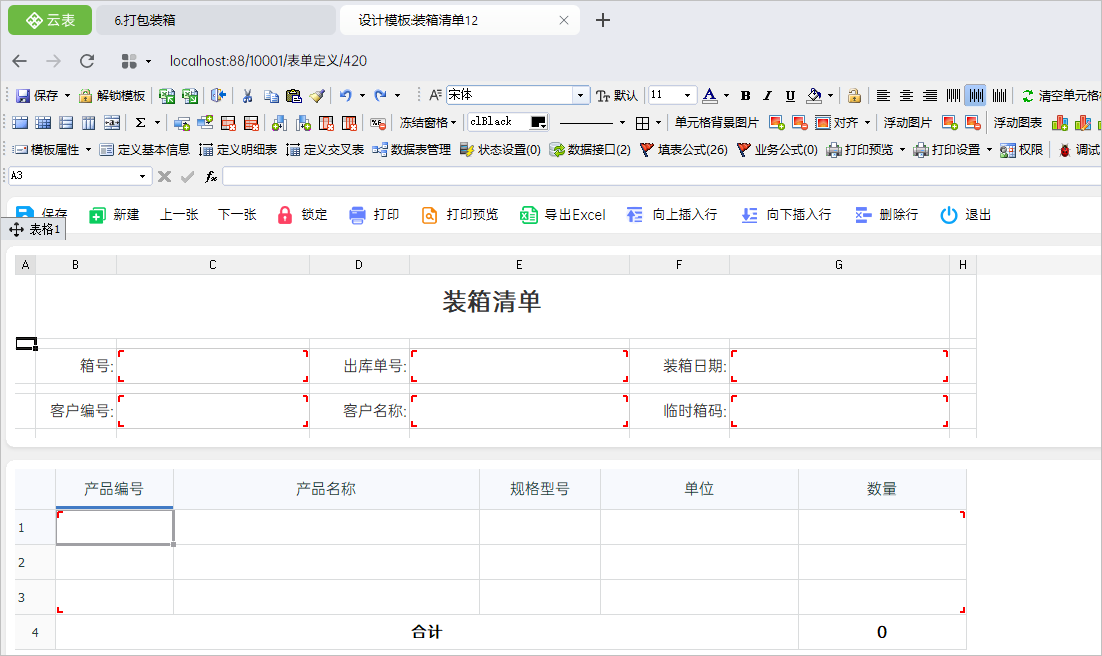The image size is (1102, 656).
Task: Open the clBlack color dropdown
Action: coord(539,122)
